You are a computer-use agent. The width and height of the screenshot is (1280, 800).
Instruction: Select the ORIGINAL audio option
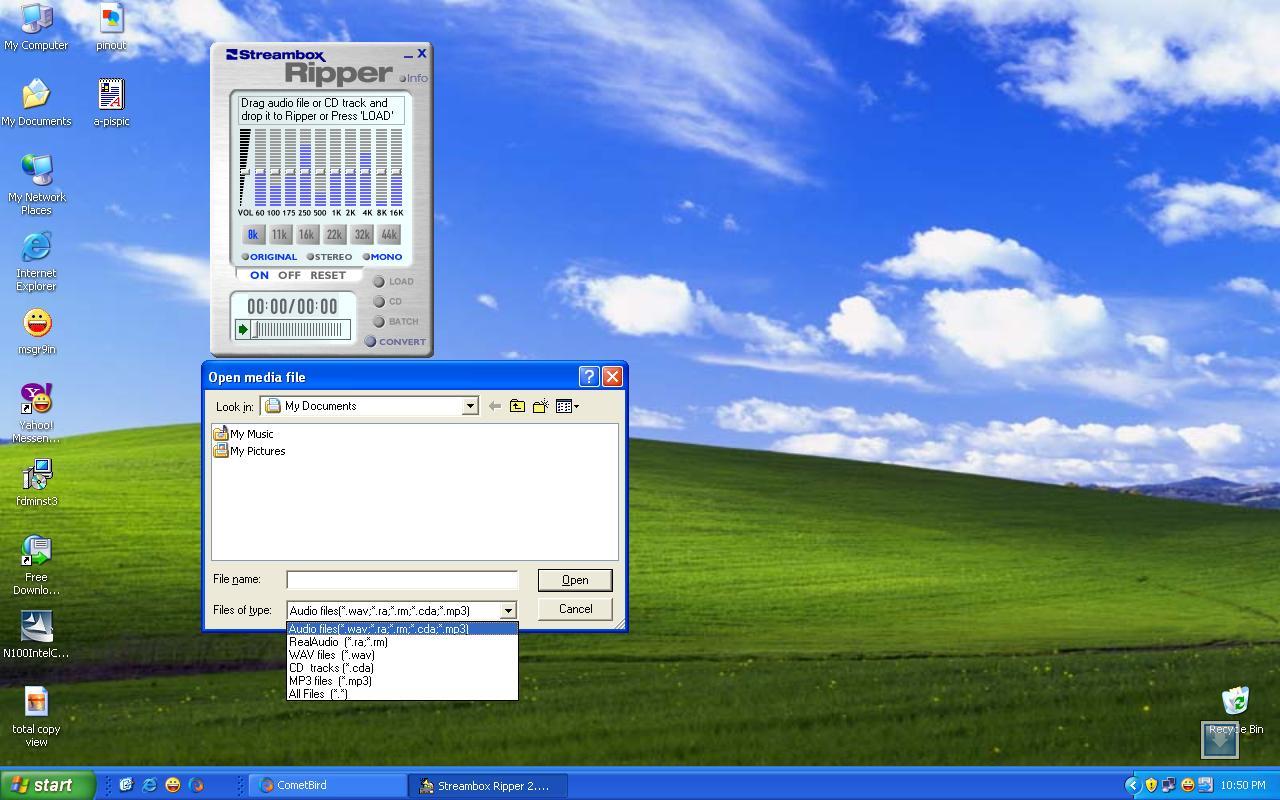pyautogui.click(x=271, y=257)
